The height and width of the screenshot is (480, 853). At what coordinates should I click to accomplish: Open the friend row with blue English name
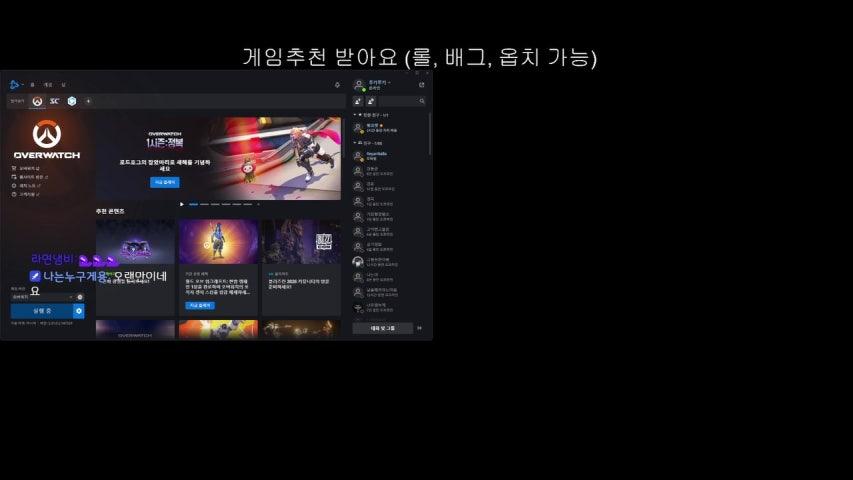389,156
